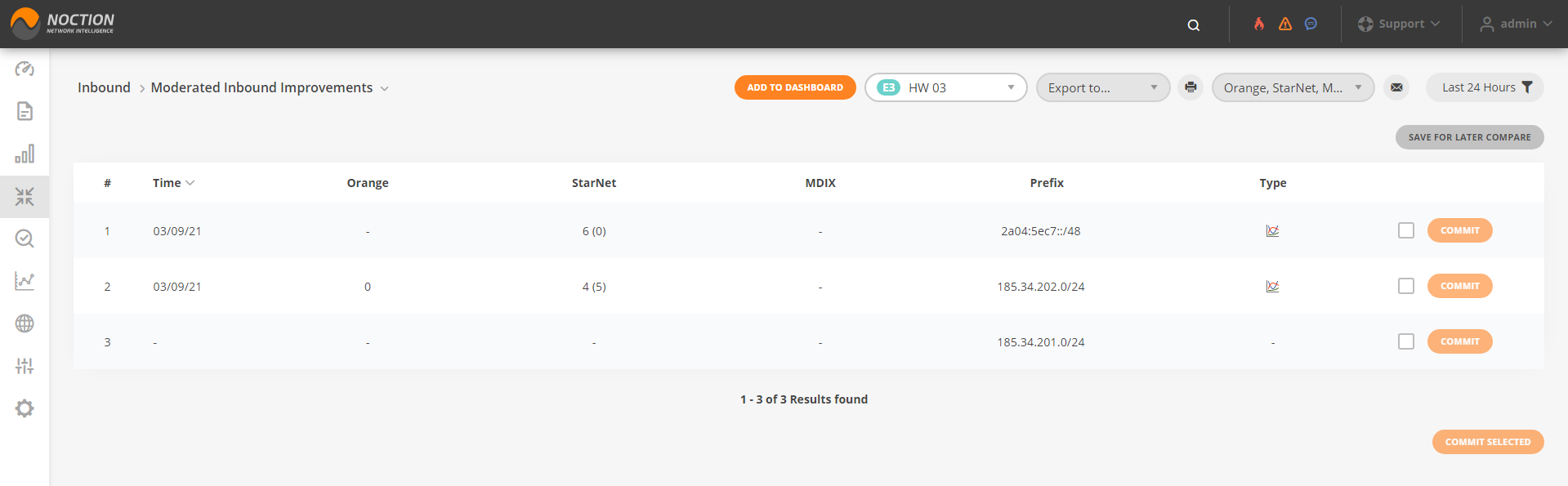Click the first row's 03/09/21 time cell
Image resolution: width=1568 pixels, height=486 pixels.
click(177, 231)
